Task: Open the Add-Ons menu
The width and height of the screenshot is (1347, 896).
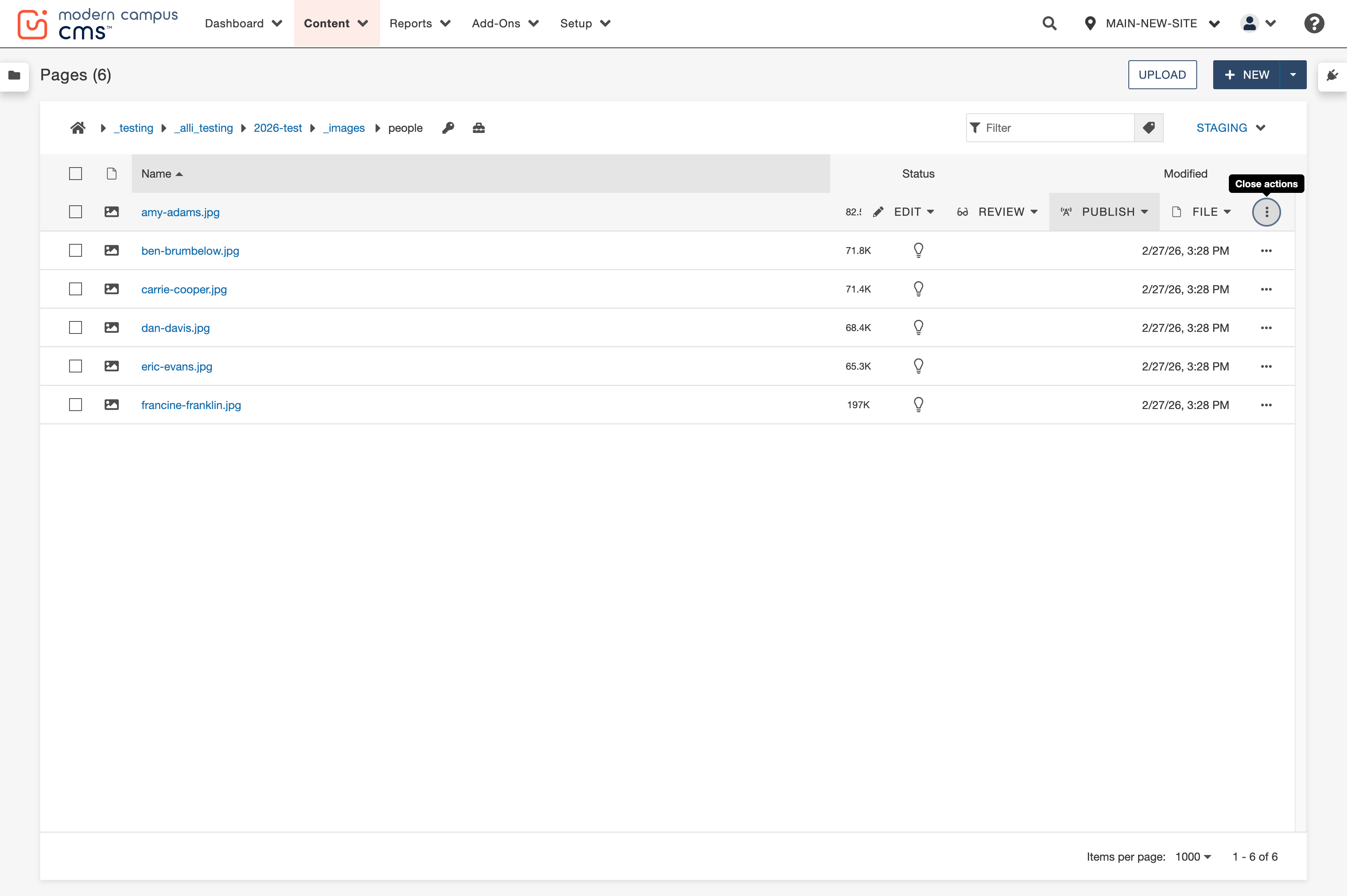Action: (x=505, y=23)
